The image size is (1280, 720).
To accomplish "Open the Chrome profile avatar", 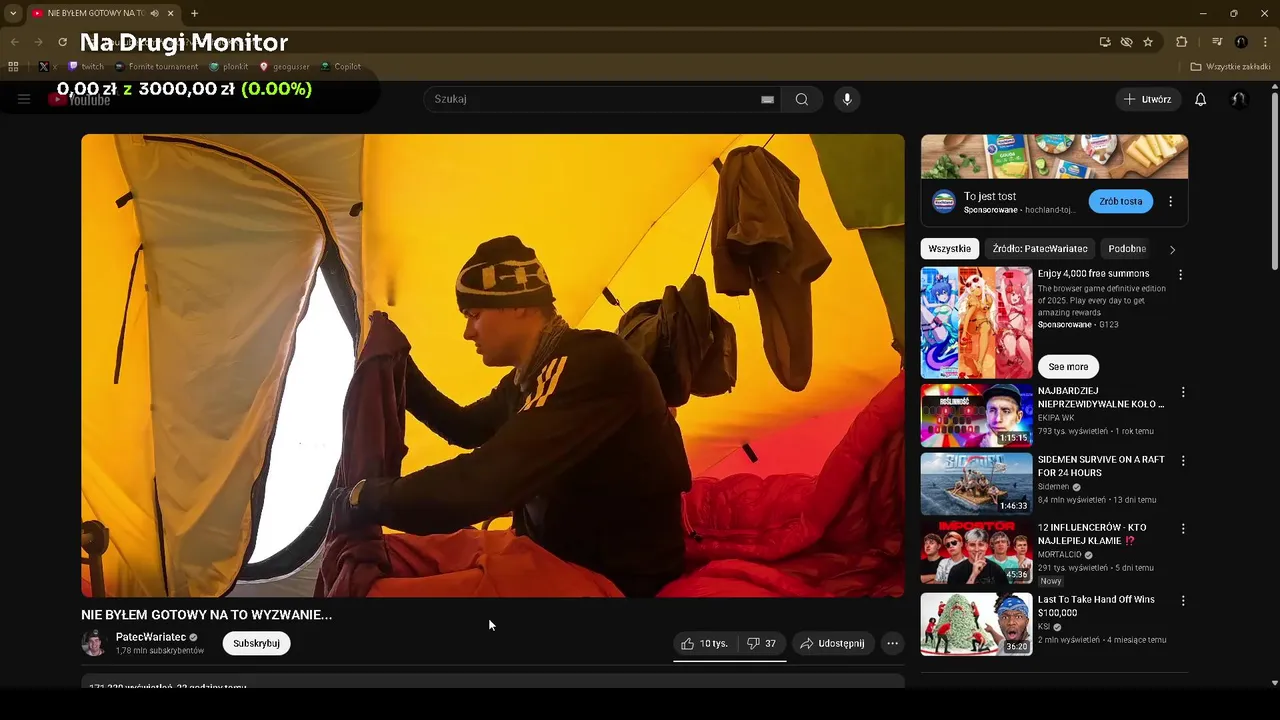I will [x=1241, y=42].
